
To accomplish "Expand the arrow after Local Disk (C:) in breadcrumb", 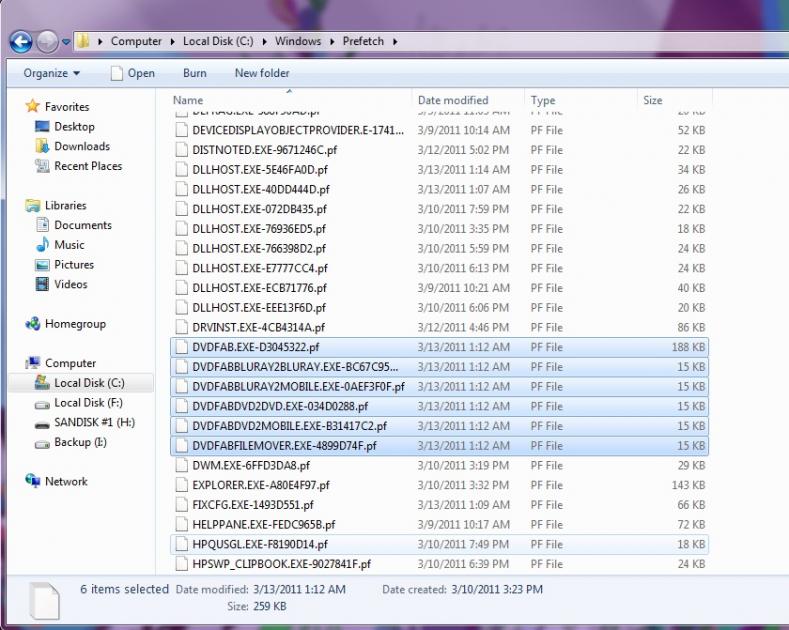I will [x=264, y=41].
